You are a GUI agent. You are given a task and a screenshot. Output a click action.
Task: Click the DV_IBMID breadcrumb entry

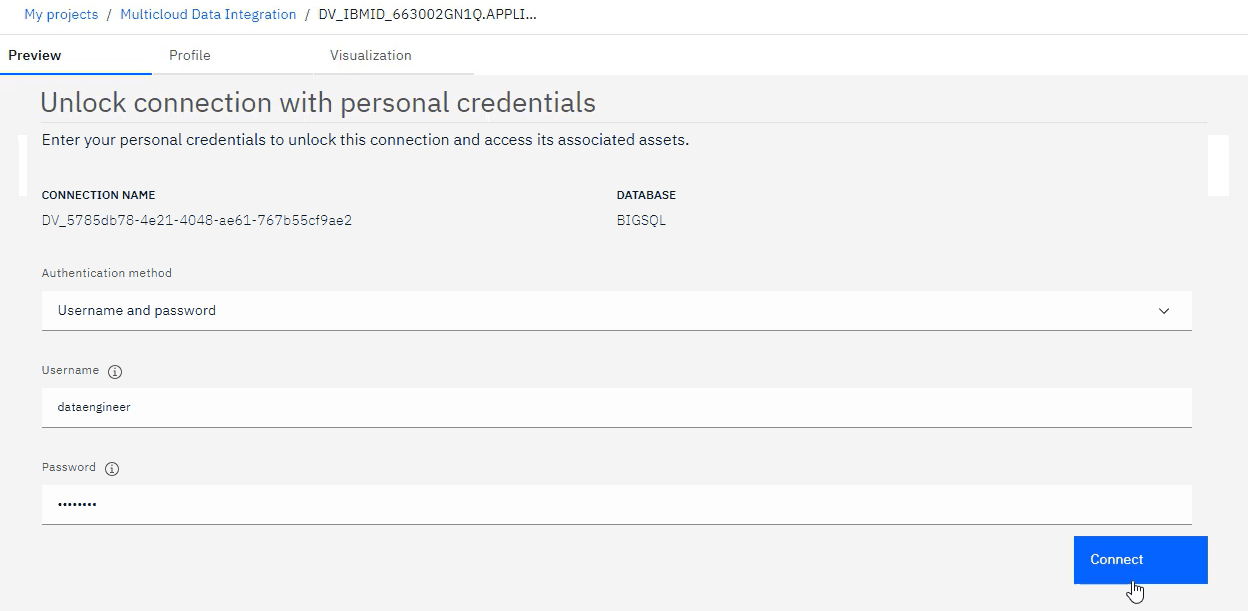[x=428, y=14]
